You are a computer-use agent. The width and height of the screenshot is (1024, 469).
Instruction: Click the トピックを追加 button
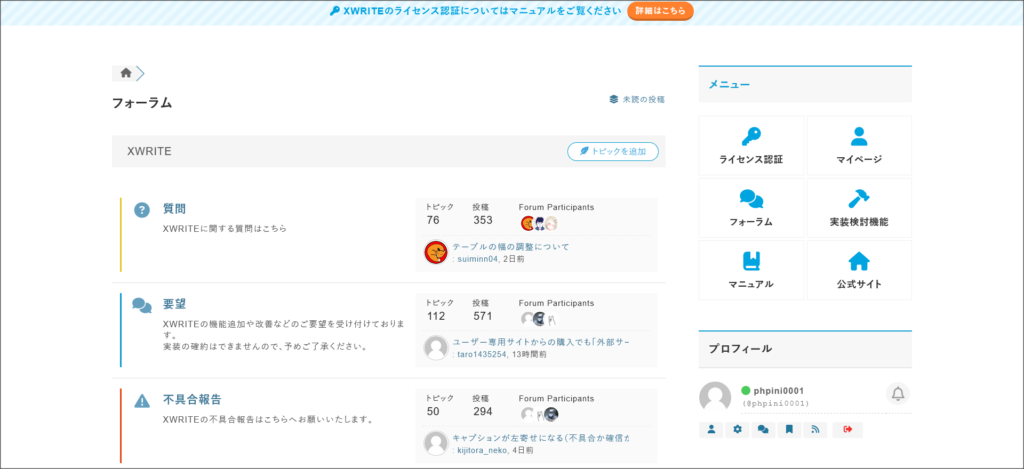click(x=613, y=152)
